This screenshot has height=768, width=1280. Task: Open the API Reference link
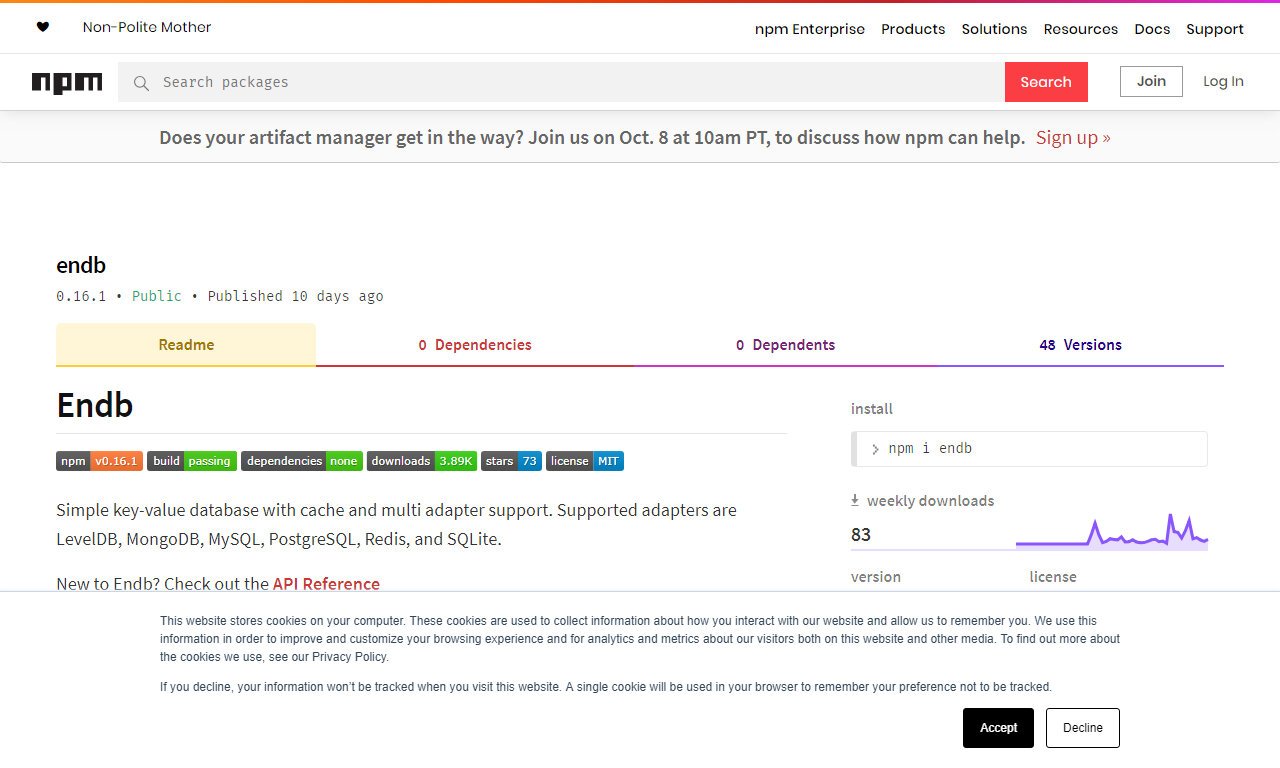[326, 584]
